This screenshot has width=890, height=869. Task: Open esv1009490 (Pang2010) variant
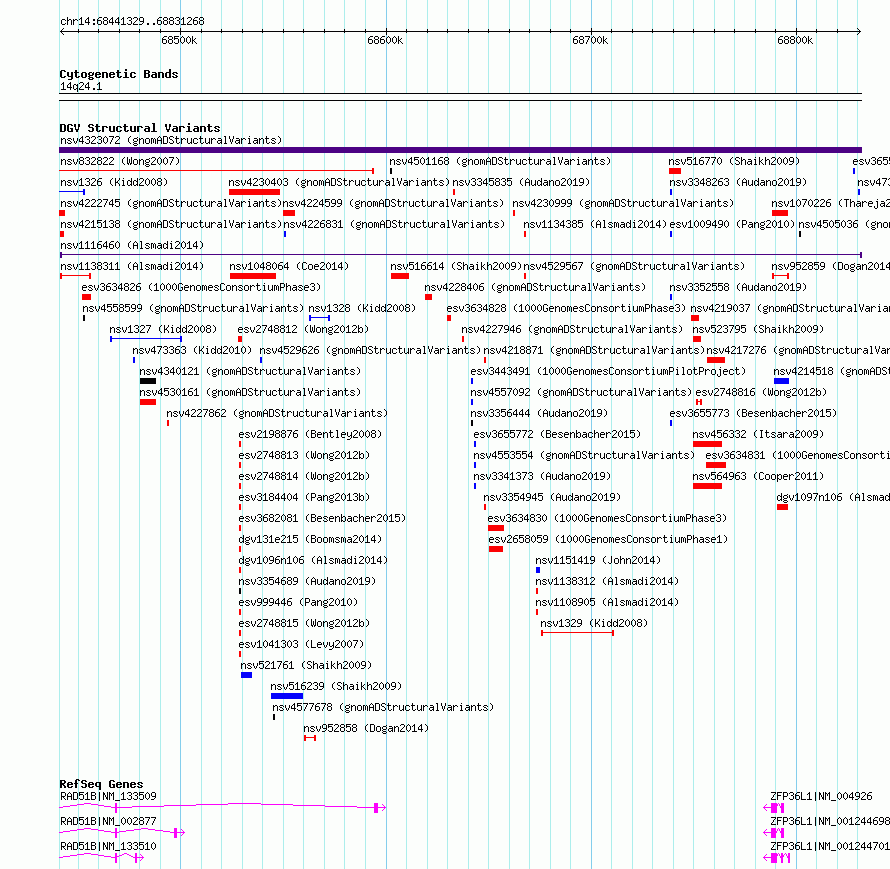[732, 224]
